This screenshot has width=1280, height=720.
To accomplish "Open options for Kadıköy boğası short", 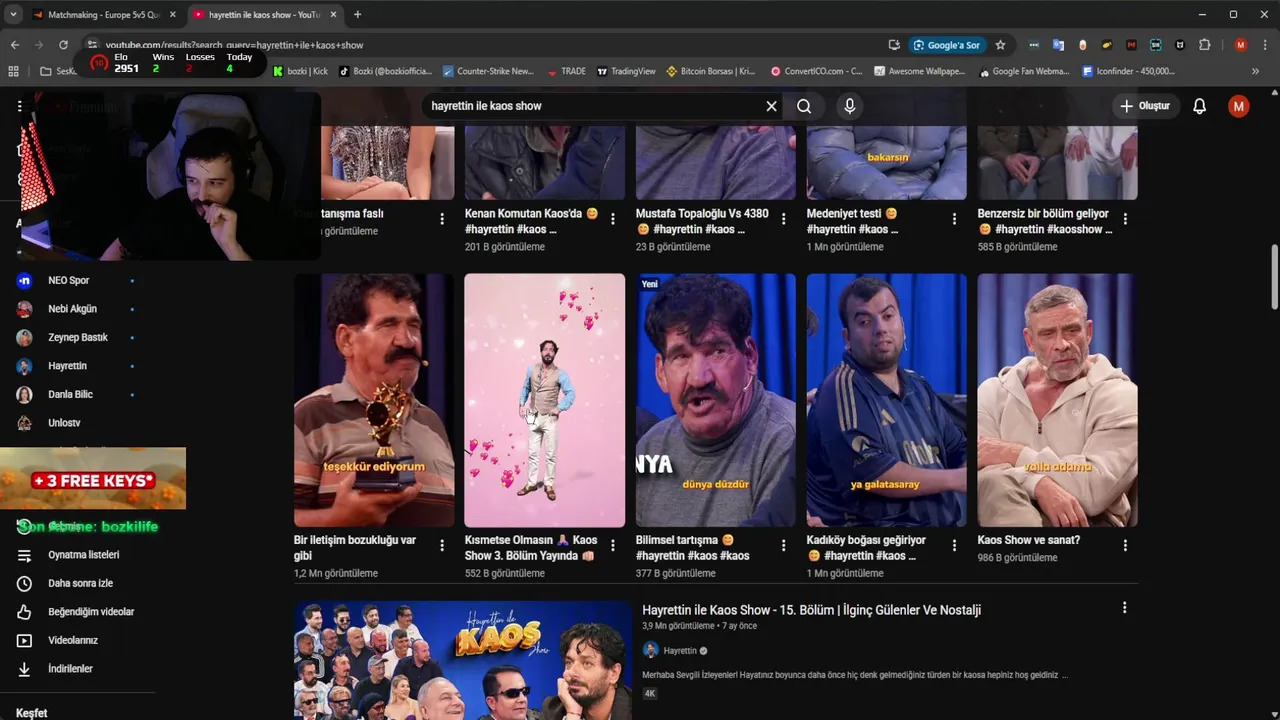I will pos(955,545).
